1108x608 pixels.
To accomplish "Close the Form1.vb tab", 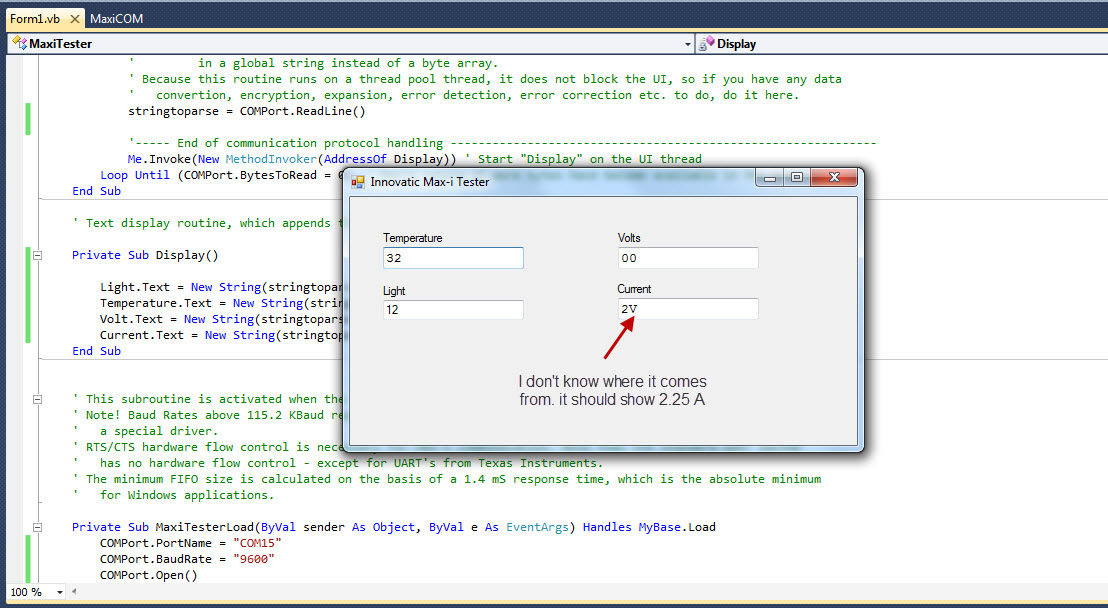I will [x=75, y=19].
